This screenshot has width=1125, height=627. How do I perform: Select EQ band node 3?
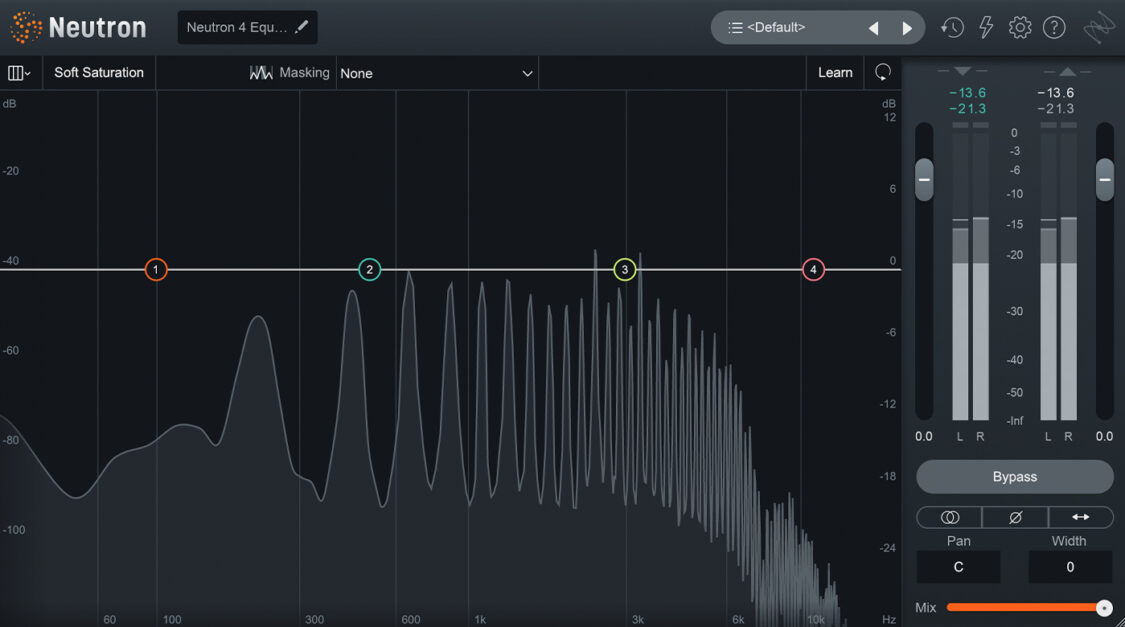[624, 269]
